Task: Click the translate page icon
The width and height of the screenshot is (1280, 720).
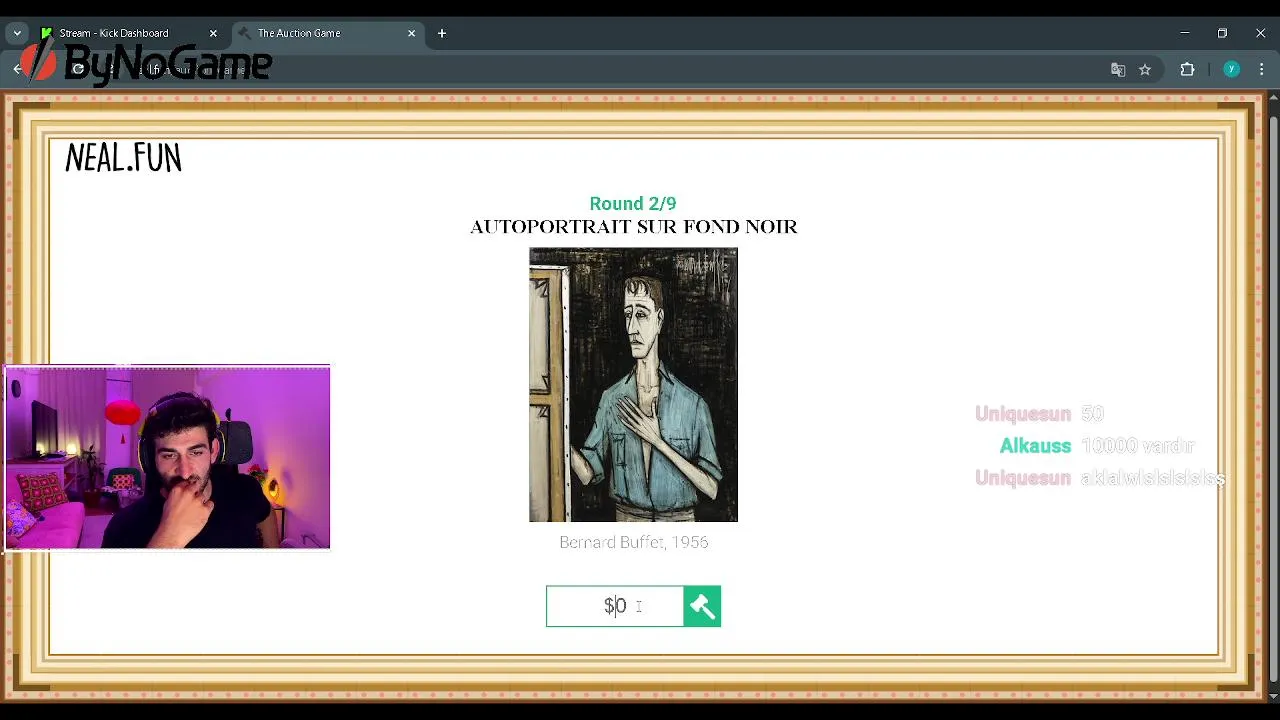Action: (1118, 69)
